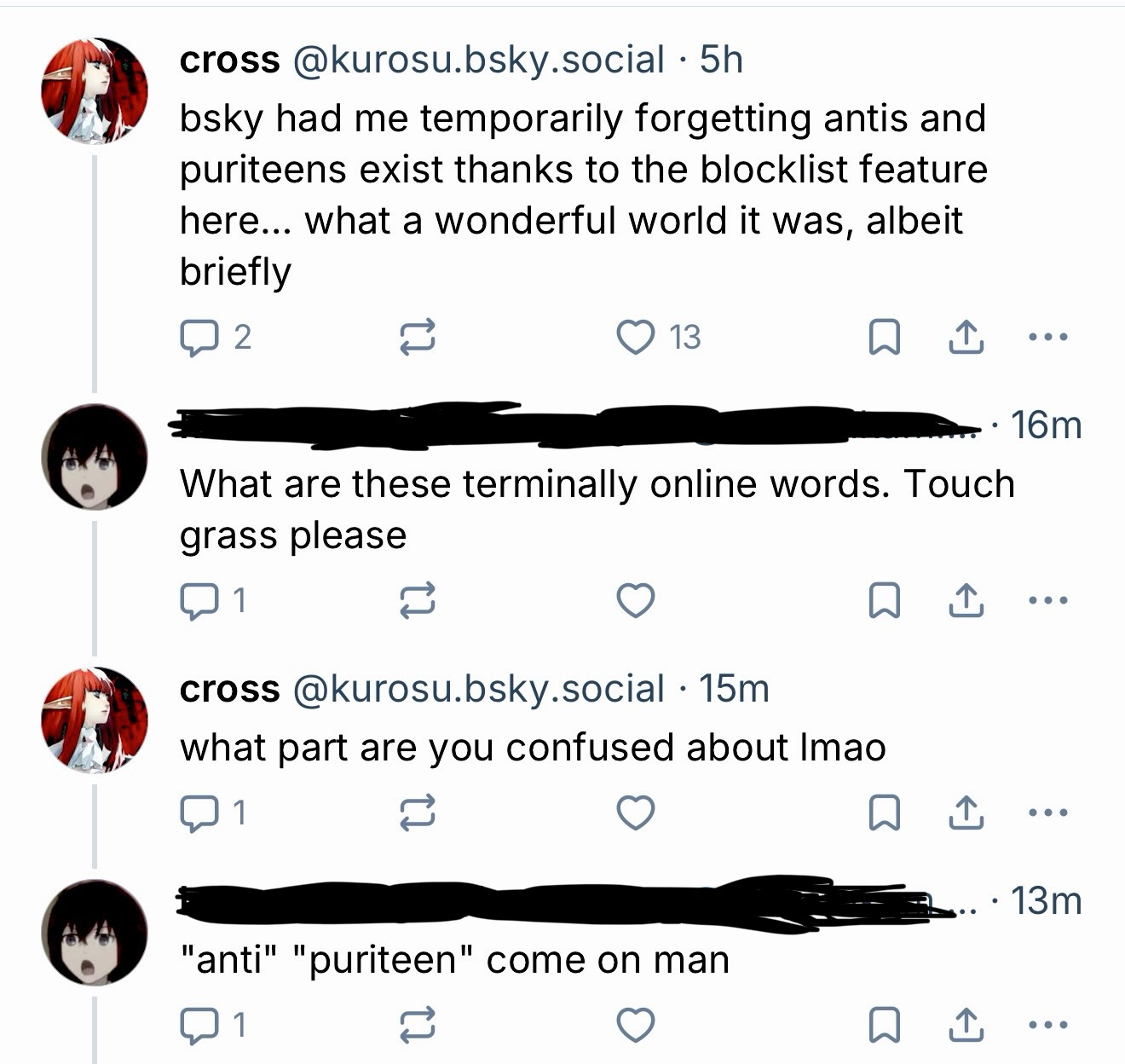Open @kurosu.bsky.social handle on first post
Viewport: 1125px width, 1064px height.
(x=478, y=60)
